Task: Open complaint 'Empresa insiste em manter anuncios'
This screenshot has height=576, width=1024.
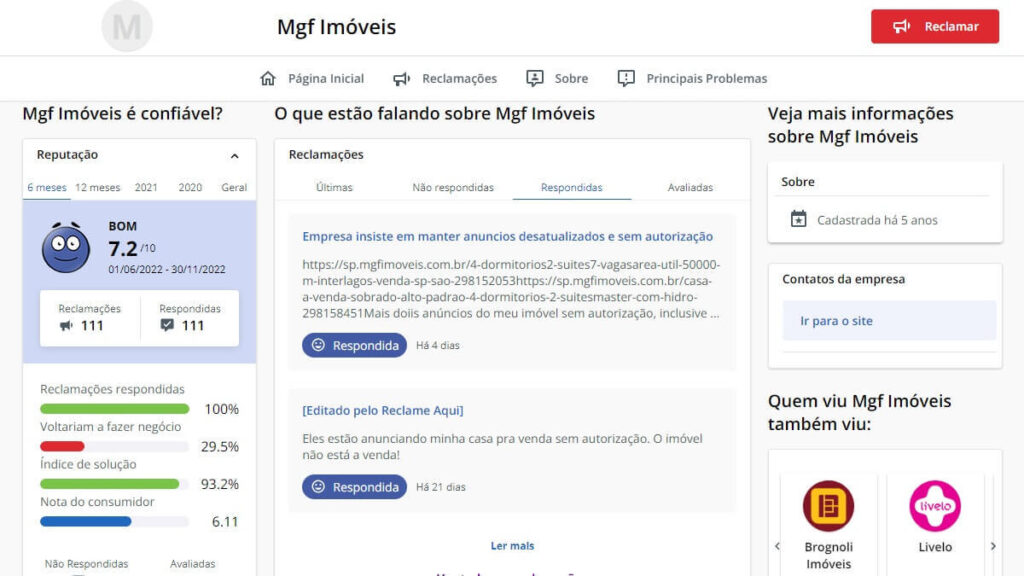Action: [507, 236]
